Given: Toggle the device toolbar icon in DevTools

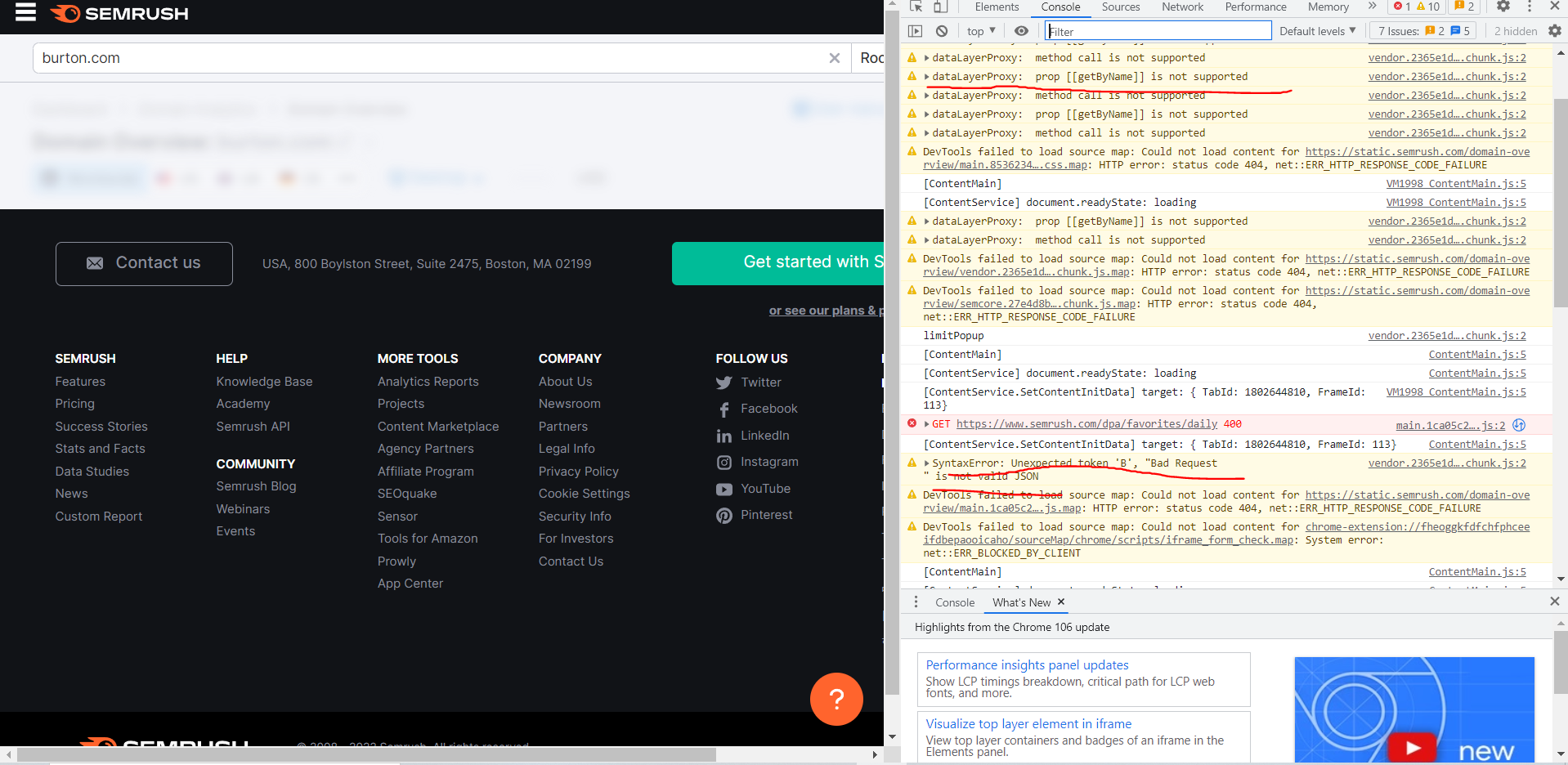Looking at the screenshot, I should [x=941, y=7].
